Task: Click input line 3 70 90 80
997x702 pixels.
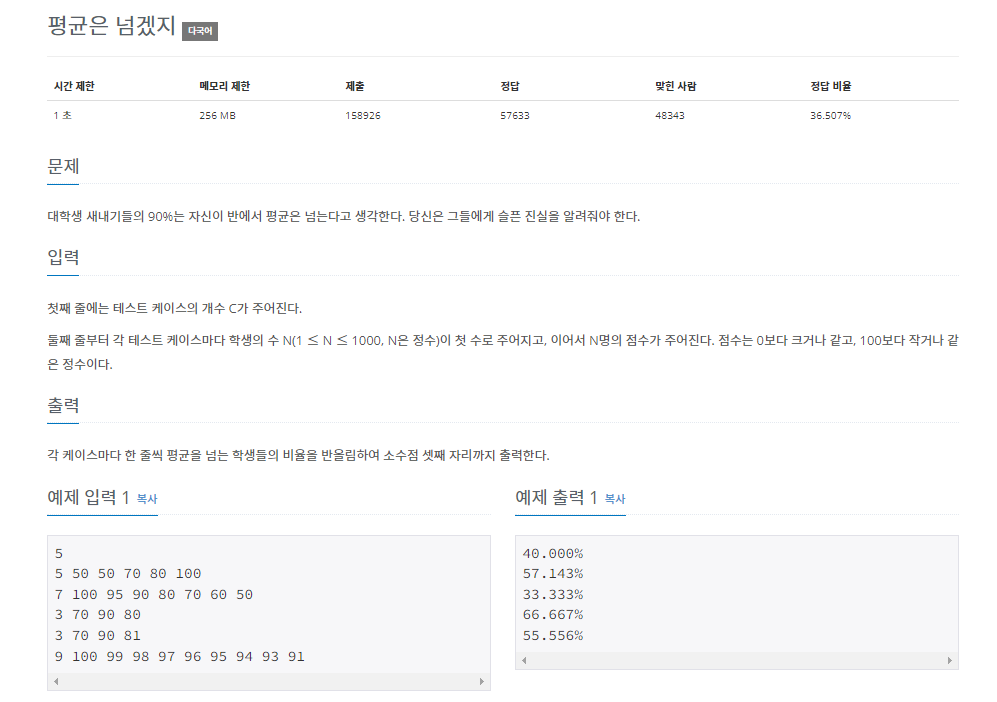Action: [x=98, y=616]
